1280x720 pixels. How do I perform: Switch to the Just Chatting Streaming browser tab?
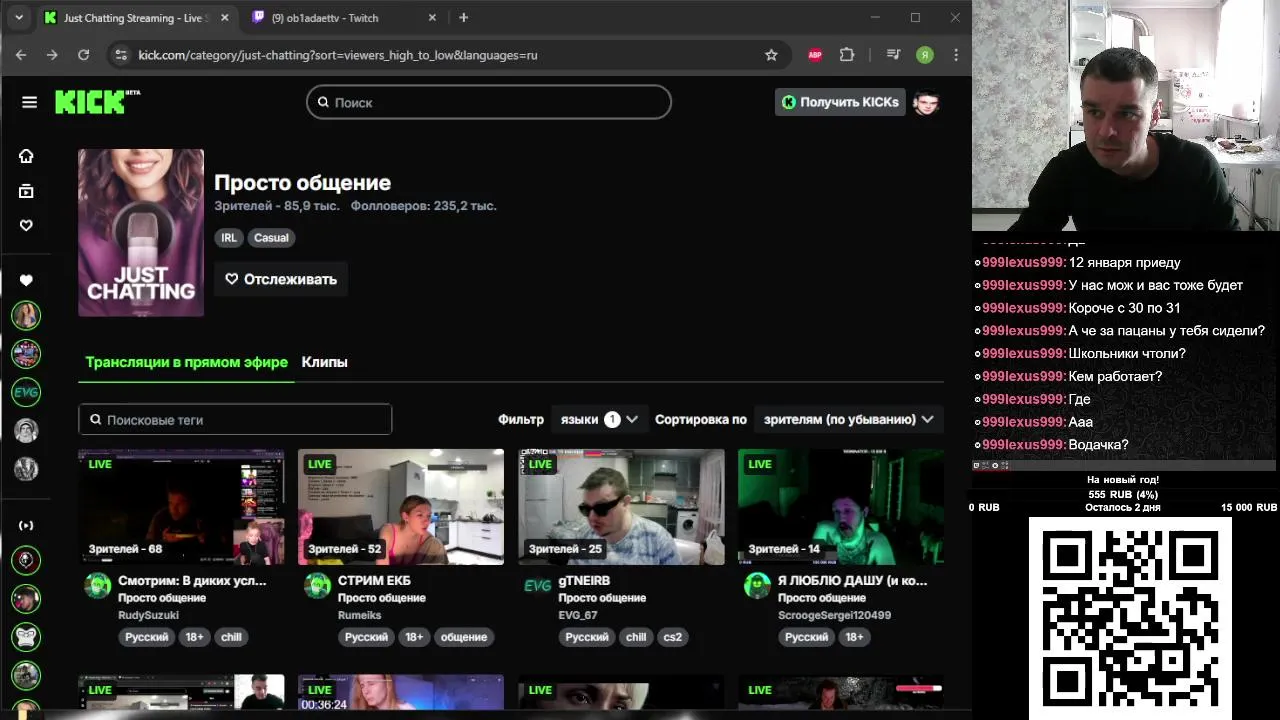pyautogui.click(x=136, y=17)
